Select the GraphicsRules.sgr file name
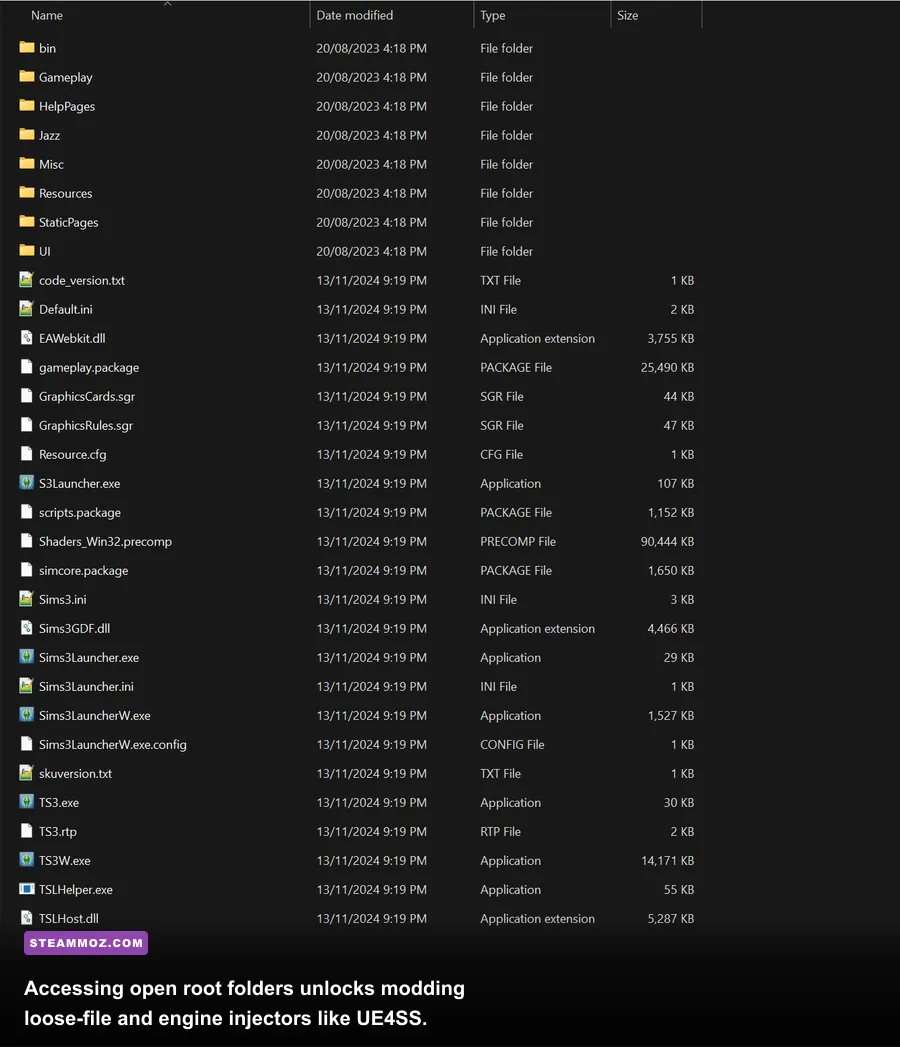The width and height of the screenshot is (900, 1047). click(85, 425)
